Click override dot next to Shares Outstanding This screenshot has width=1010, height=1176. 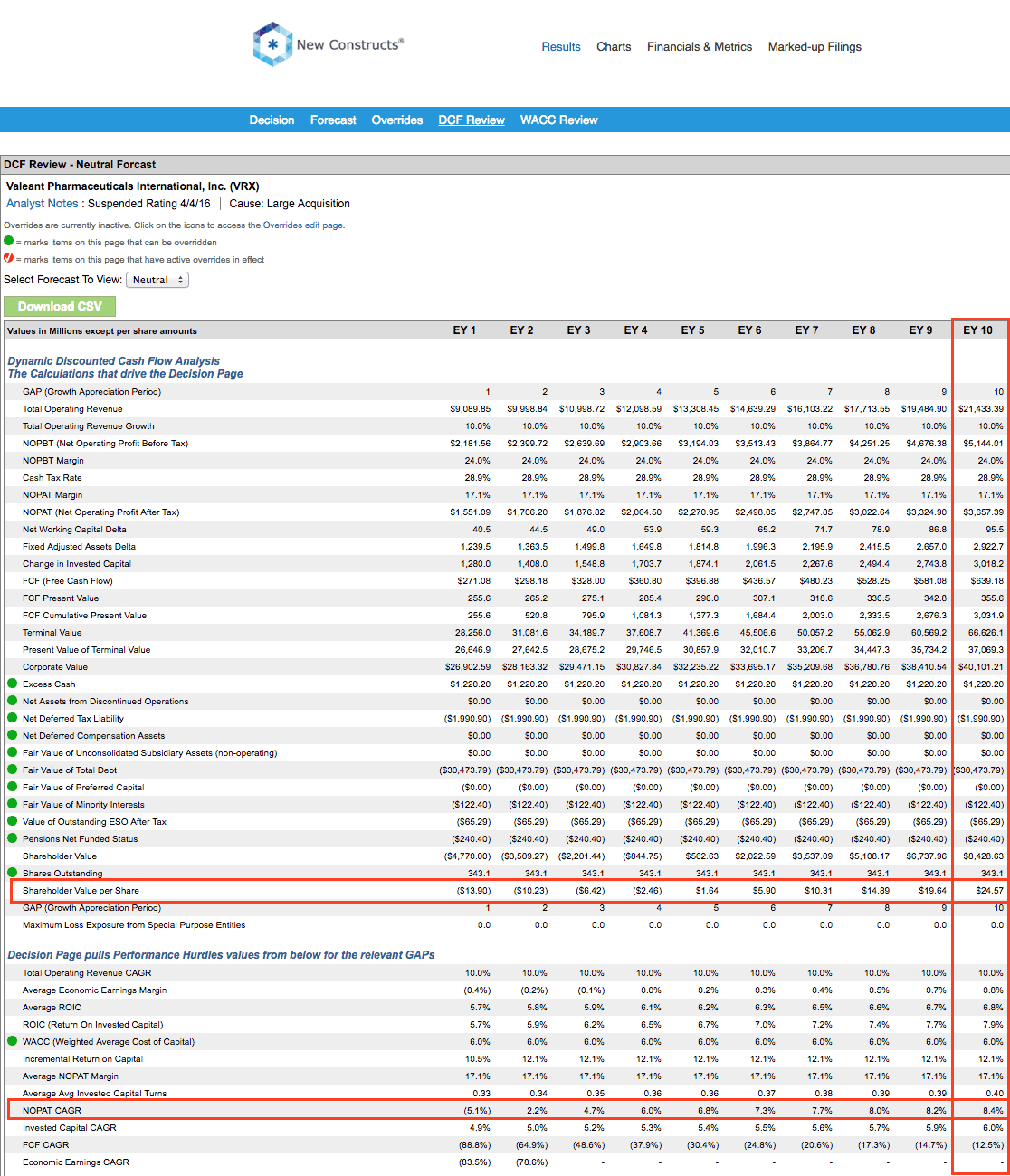[x=13, y=873]
